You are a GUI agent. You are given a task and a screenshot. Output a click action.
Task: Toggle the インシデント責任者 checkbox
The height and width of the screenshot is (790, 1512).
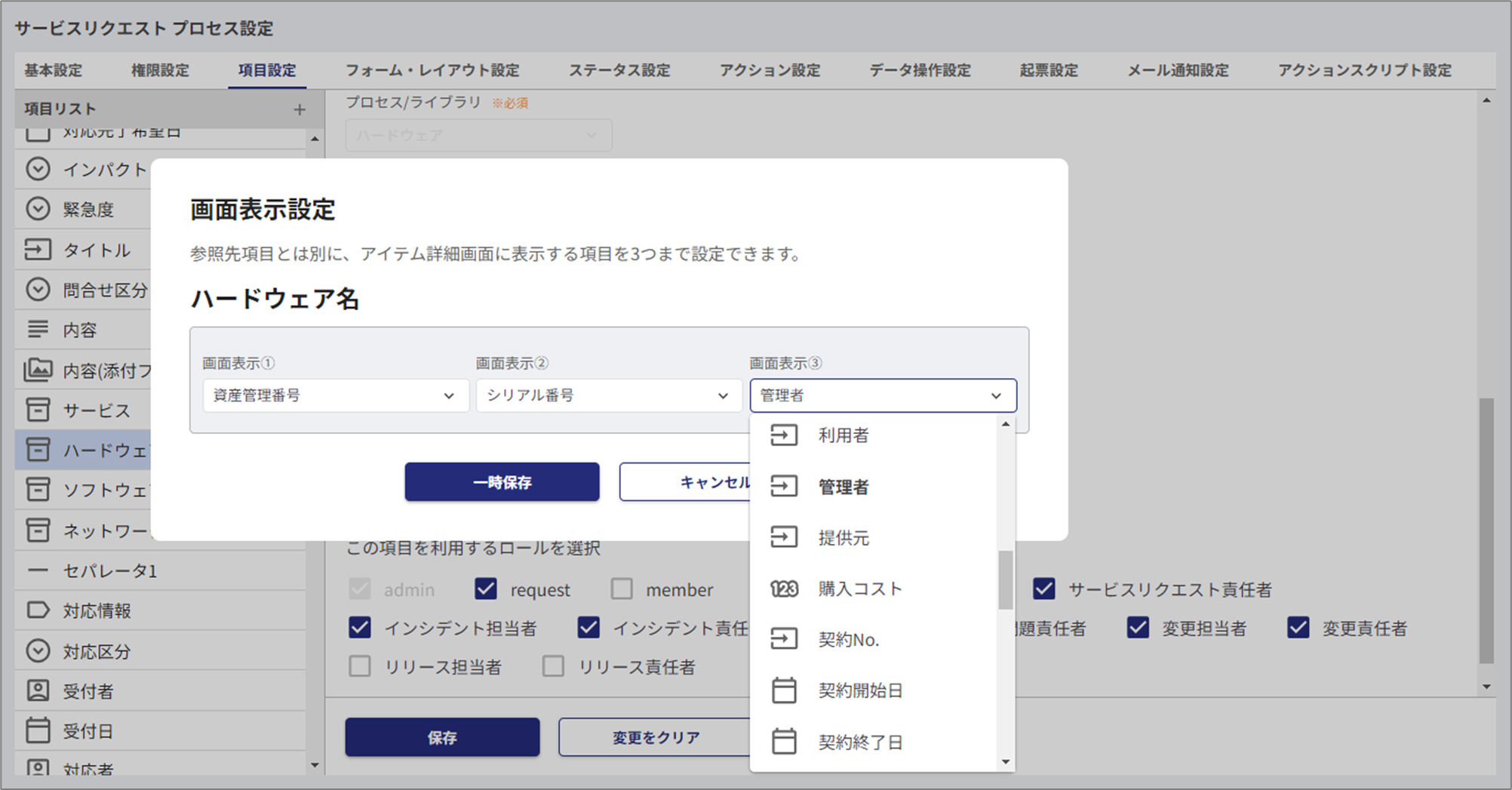(589, 628)
